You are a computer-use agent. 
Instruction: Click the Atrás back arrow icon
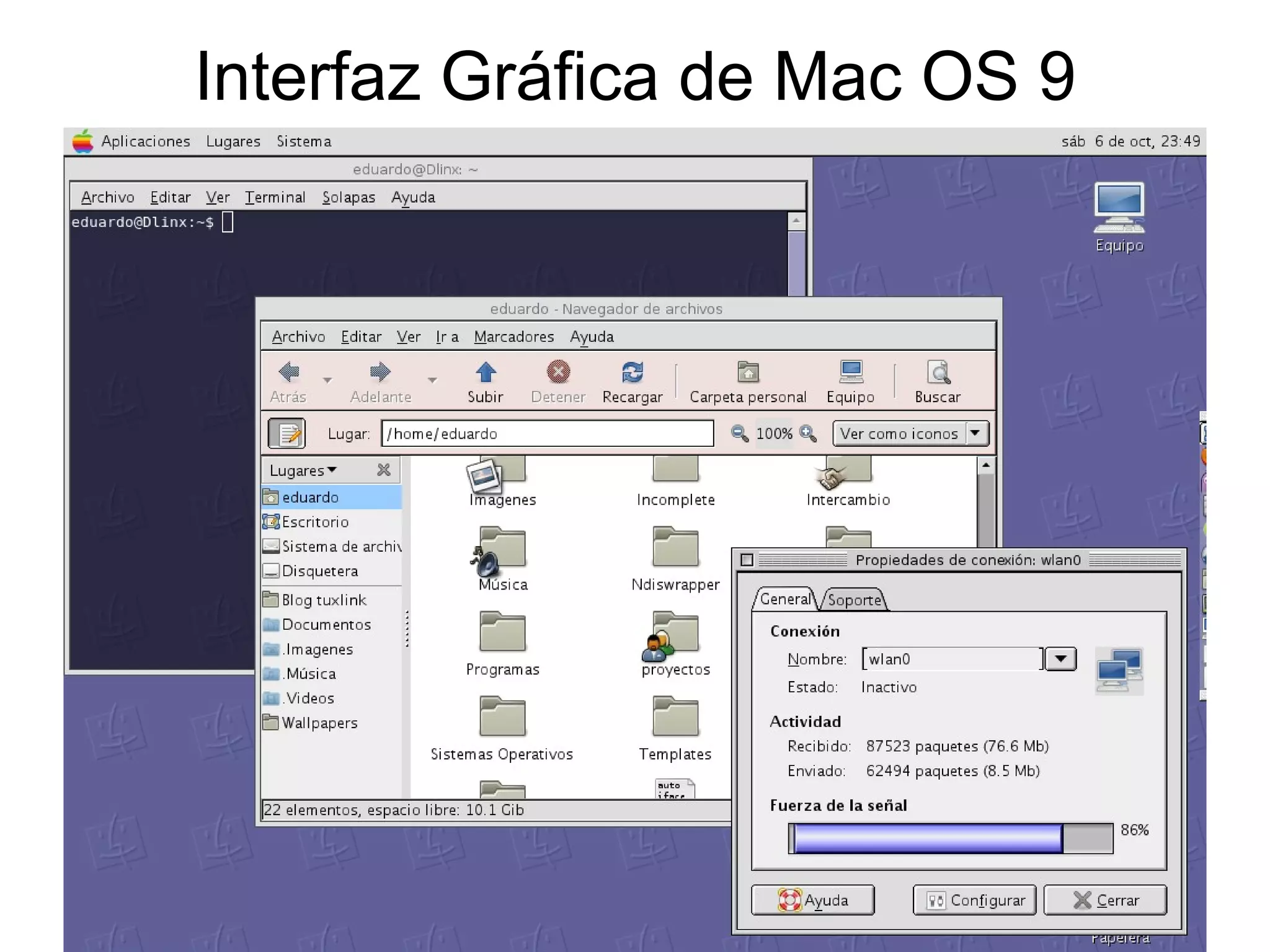289,372
